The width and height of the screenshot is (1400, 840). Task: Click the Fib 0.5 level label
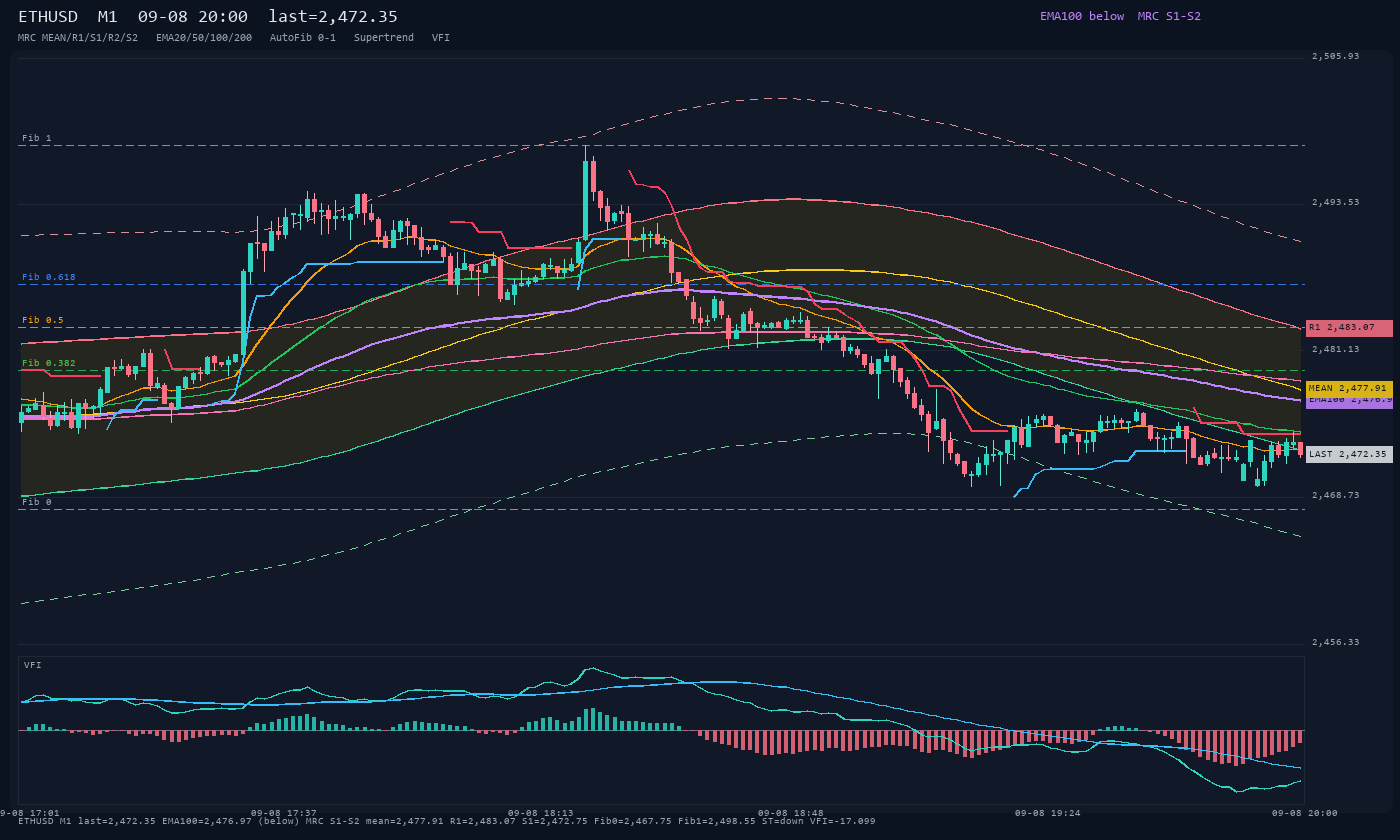click(x=43, y=320)
